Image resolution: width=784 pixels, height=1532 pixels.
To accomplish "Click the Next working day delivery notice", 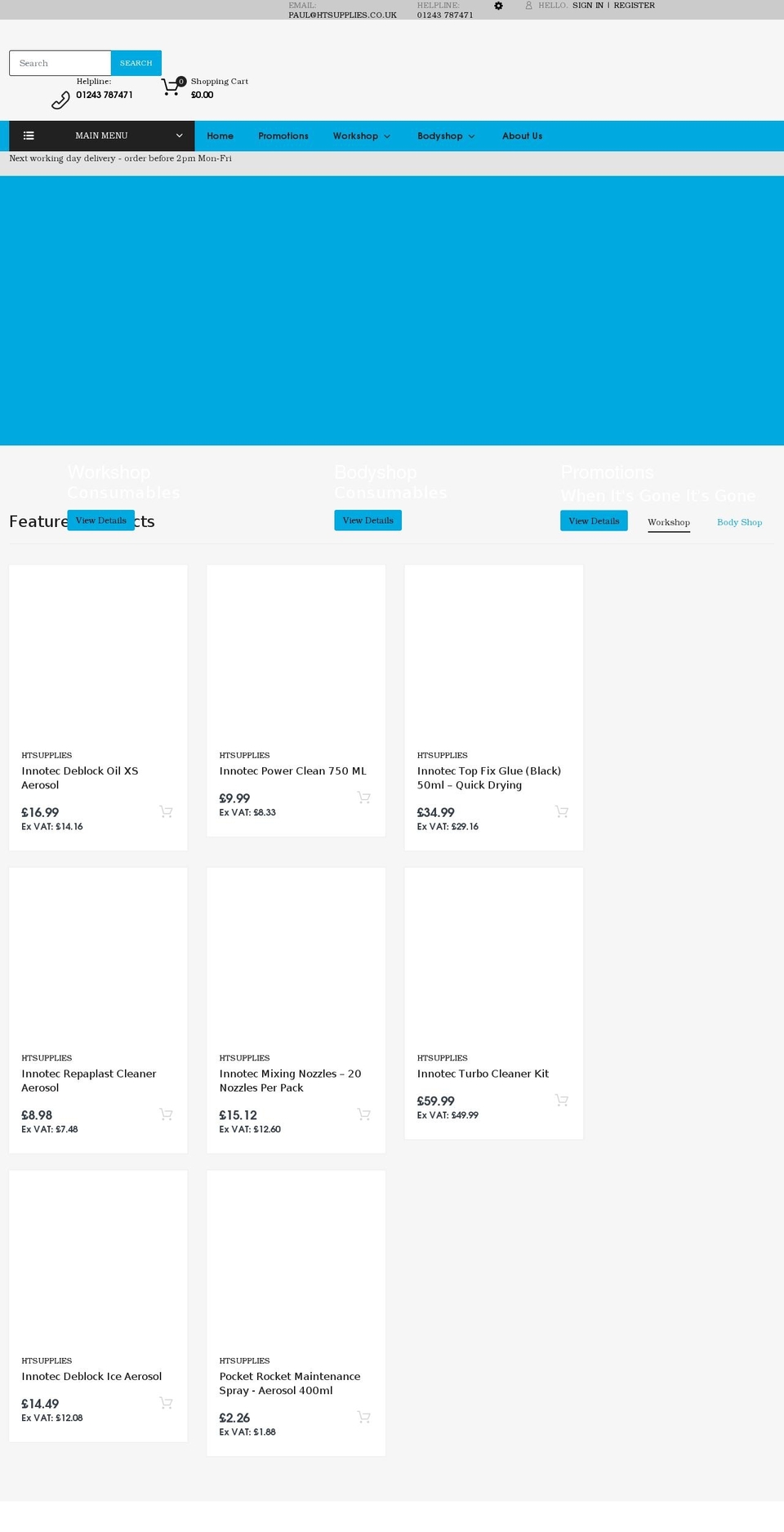I will [x=120, y=159].
